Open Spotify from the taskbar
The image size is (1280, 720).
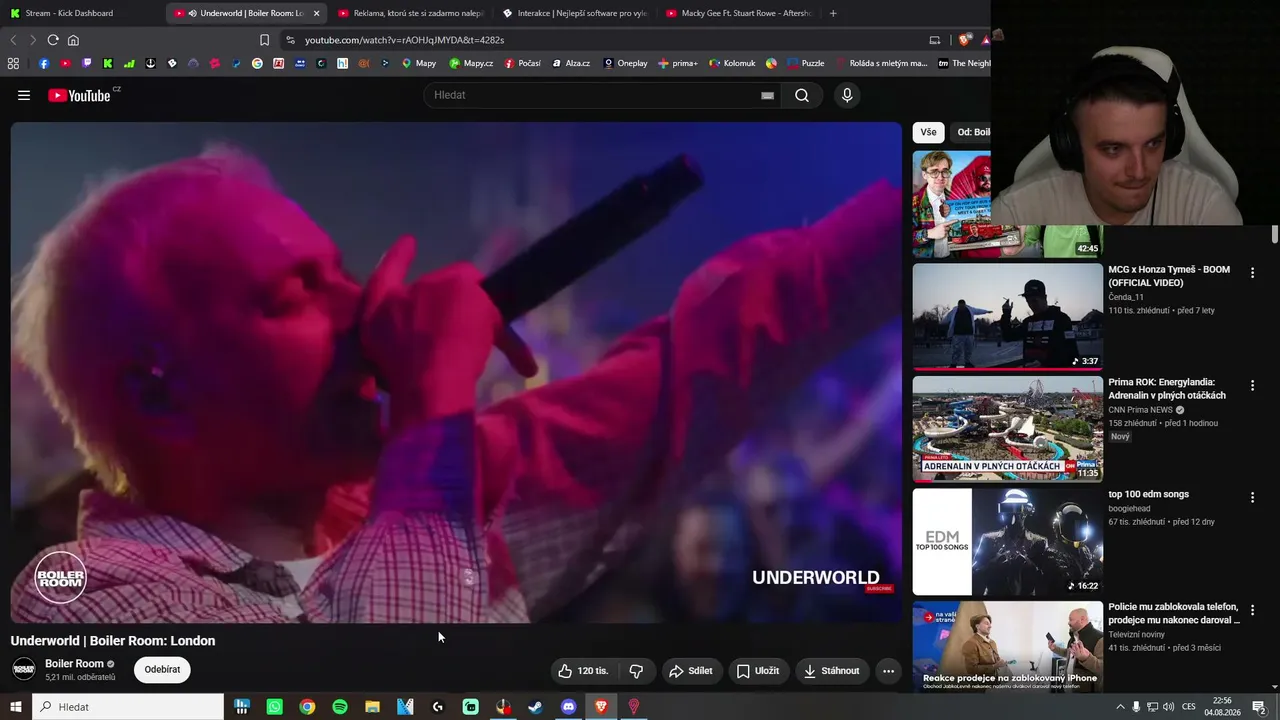pyautogui.click(x=340, y=707)
